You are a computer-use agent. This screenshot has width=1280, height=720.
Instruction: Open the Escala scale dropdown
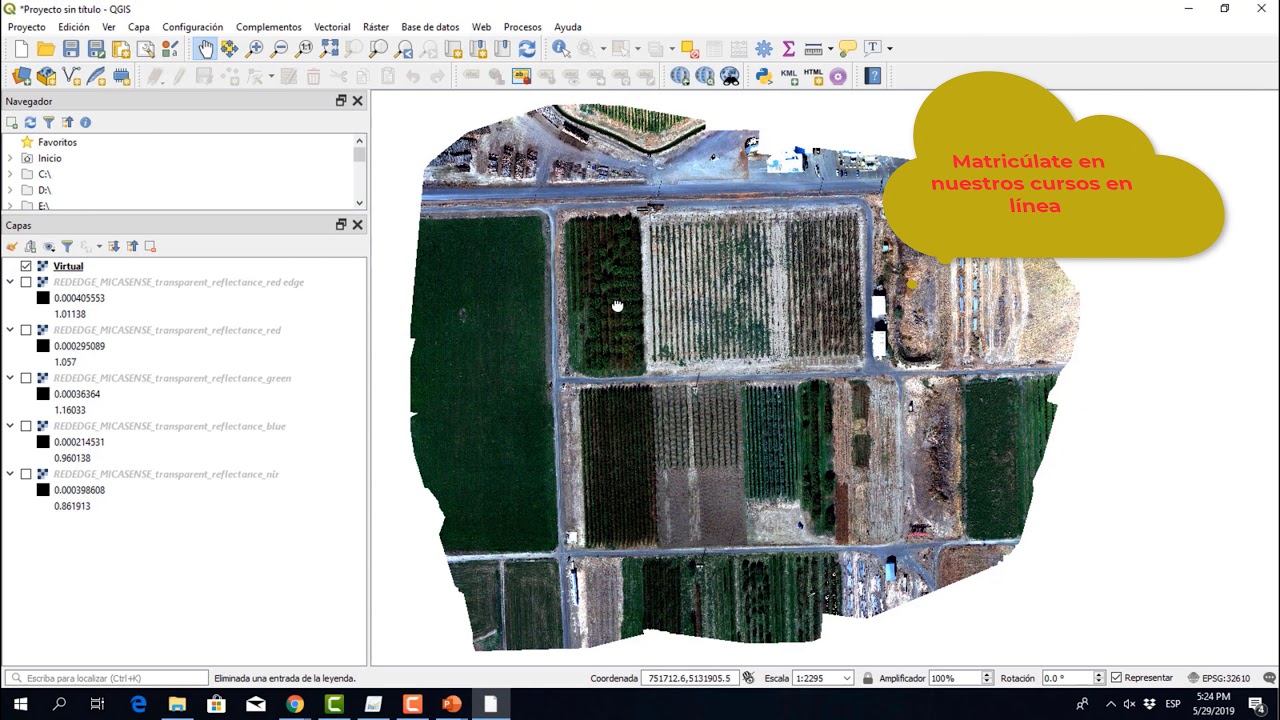click(846, 678)
